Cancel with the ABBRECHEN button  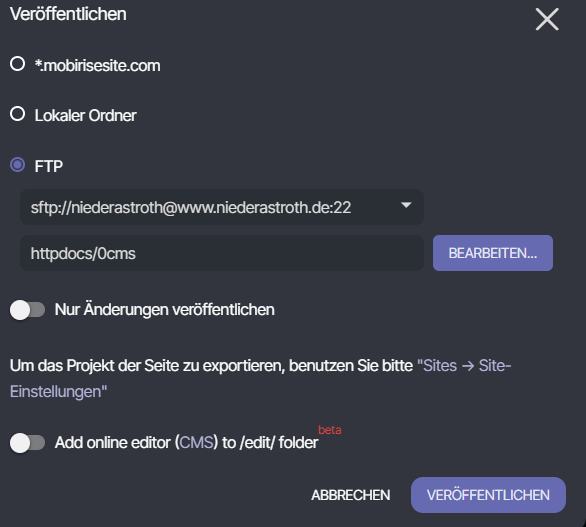351,495
